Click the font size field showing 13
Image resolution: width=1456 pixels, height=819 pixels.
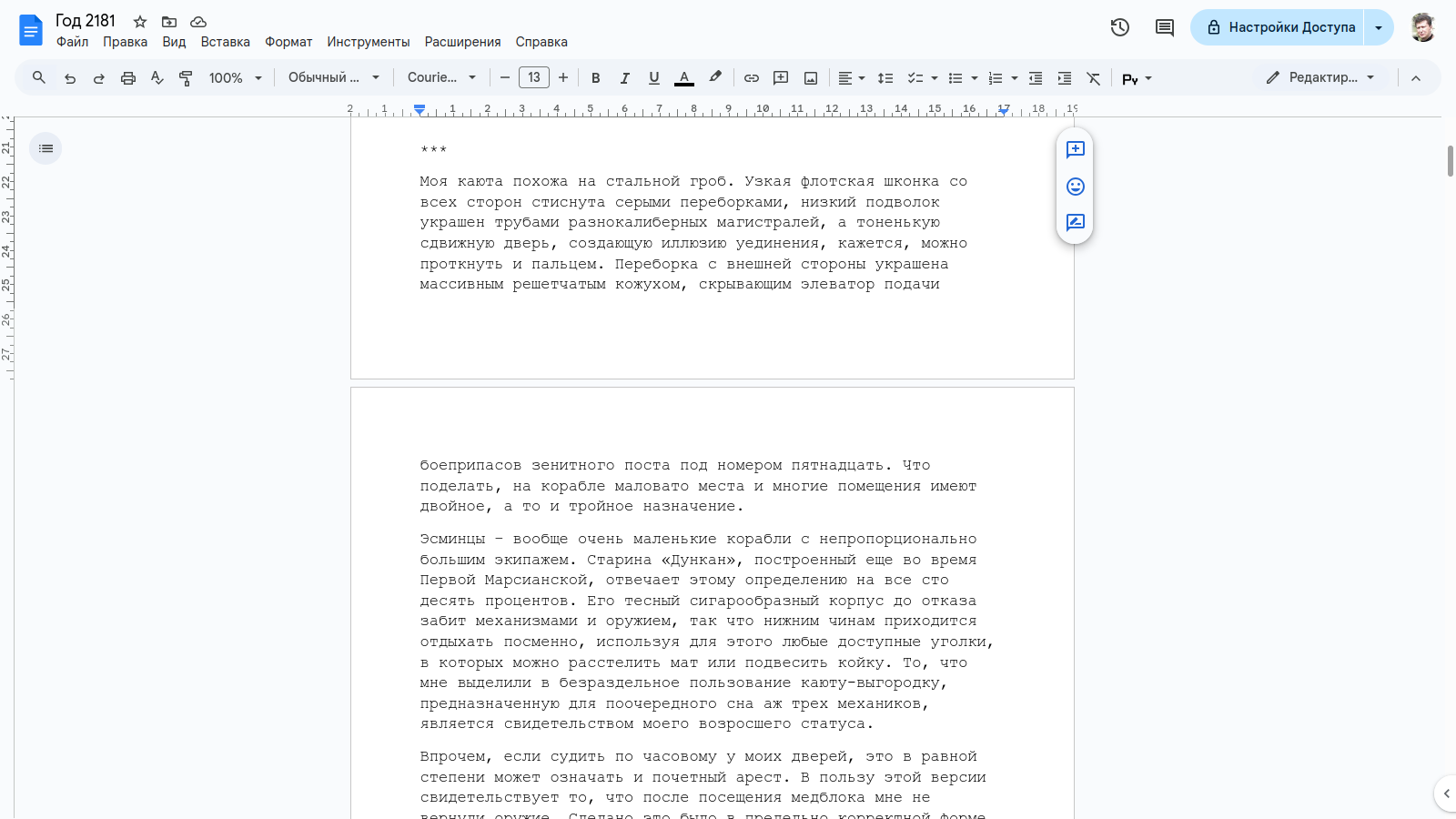[x=534, y=78]
